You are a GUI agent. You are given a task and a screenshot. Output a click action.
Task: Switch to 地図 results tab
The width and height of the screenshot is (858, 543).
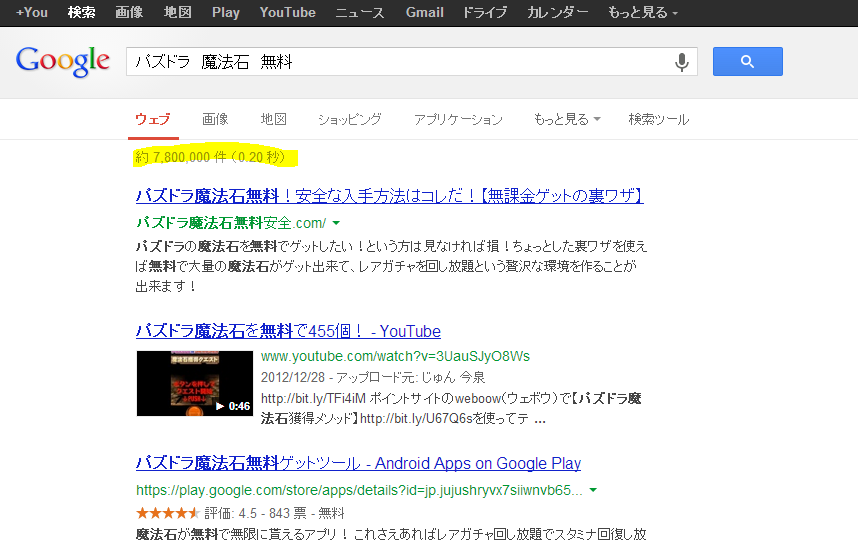pos(274,119)
